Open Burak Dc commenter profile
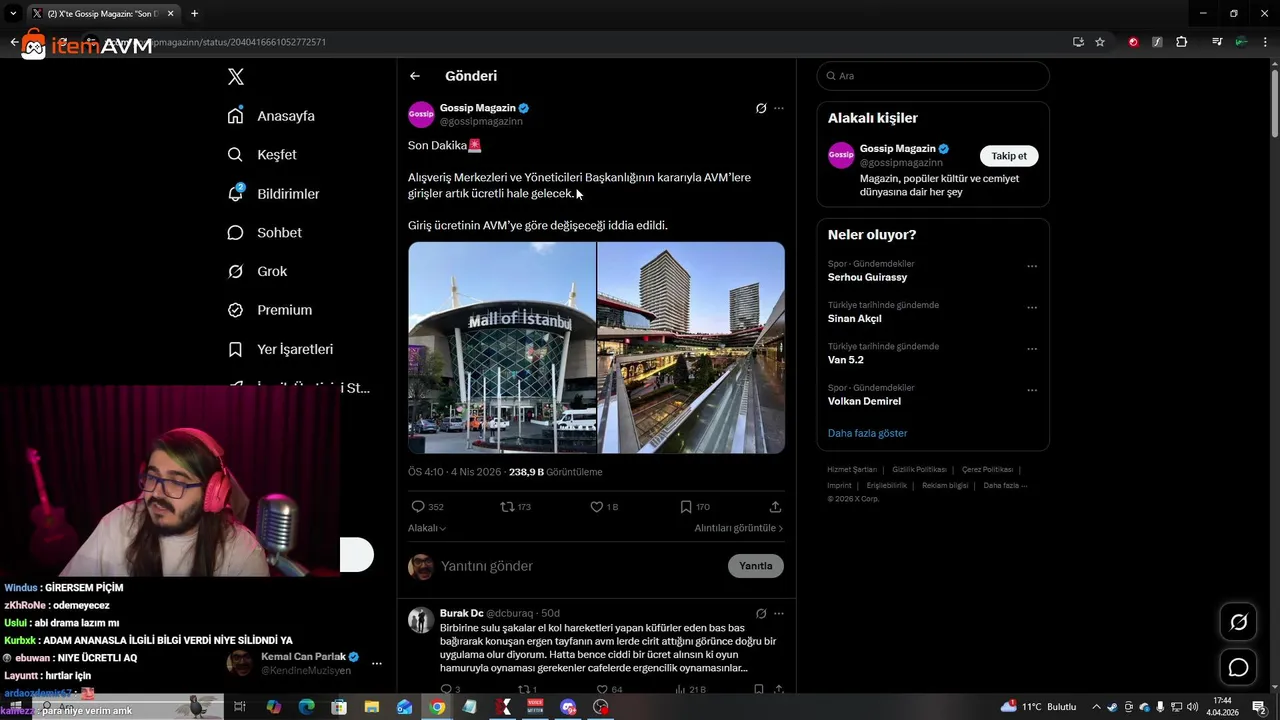Screen dimensions: 1280x720 [461, 613]
